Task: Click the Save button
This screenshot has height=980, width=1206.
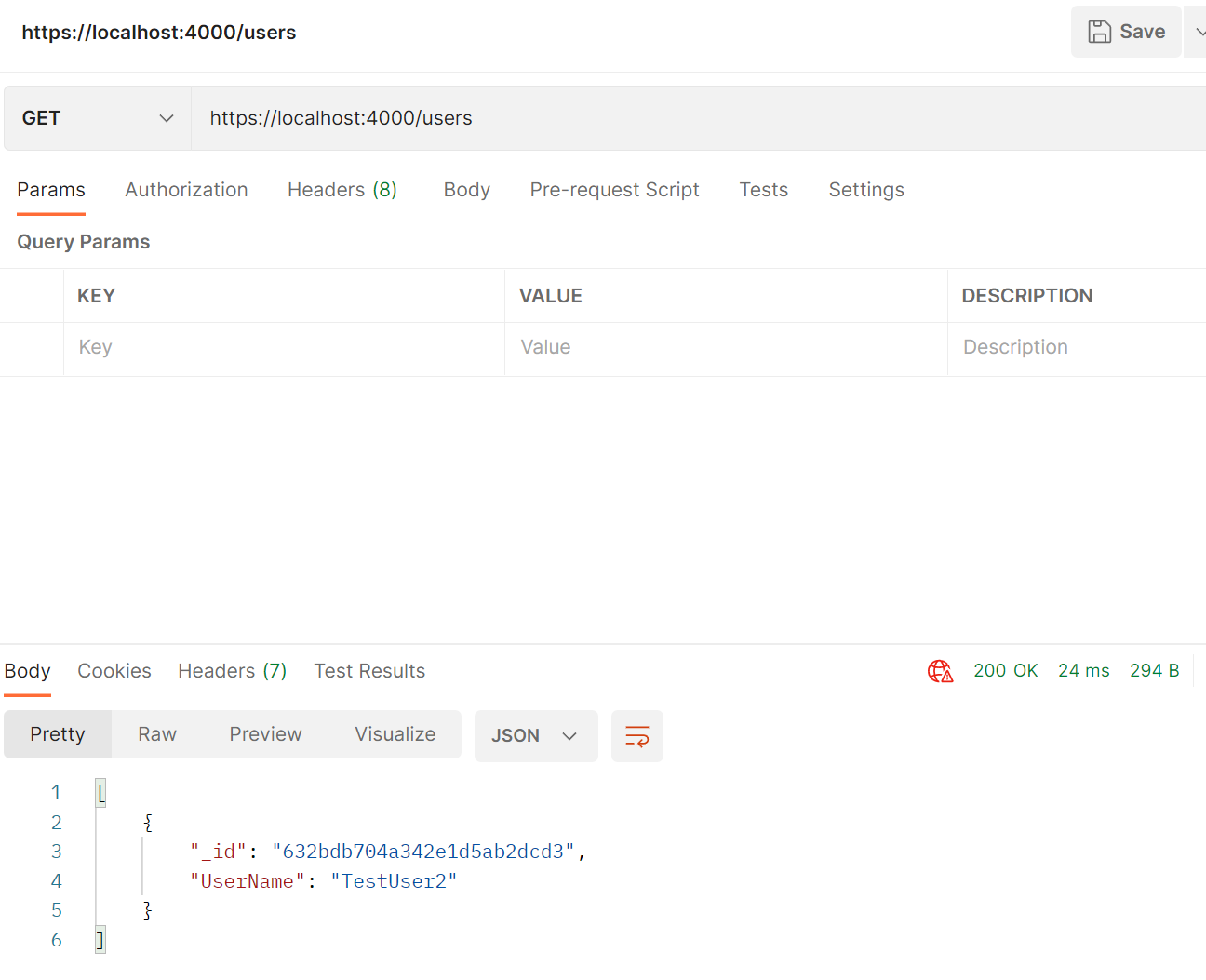Action: click(1126, 32)
